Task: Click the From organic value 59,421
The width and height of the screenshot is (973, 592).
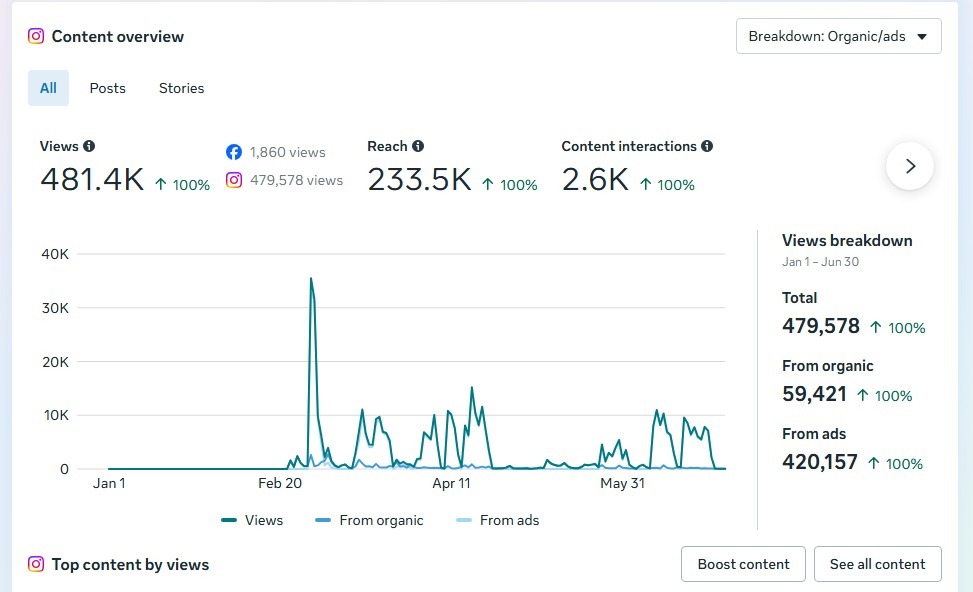Action: point(814,394)
